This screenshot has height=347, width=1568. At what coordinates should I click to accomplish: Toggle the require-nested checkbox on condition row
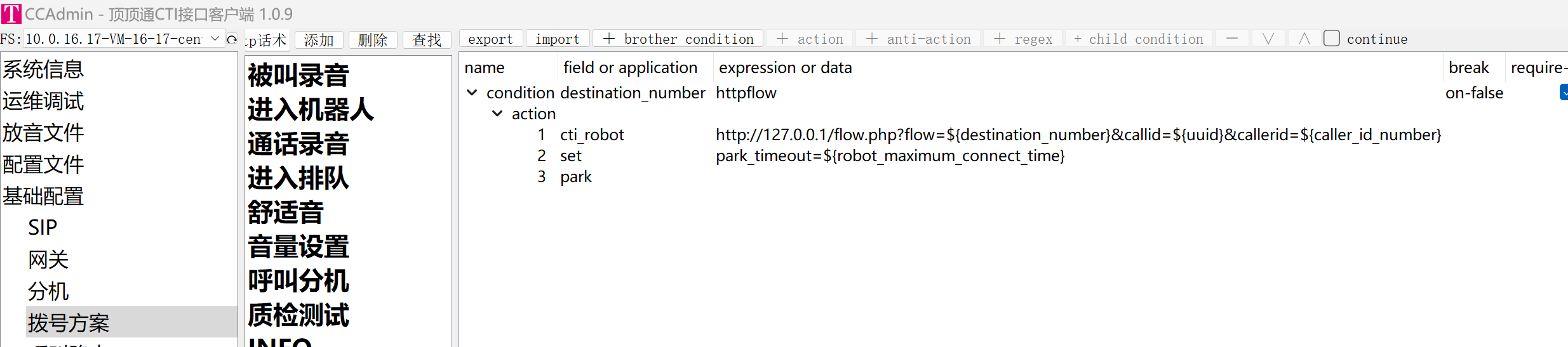[x=1564, y=93]
